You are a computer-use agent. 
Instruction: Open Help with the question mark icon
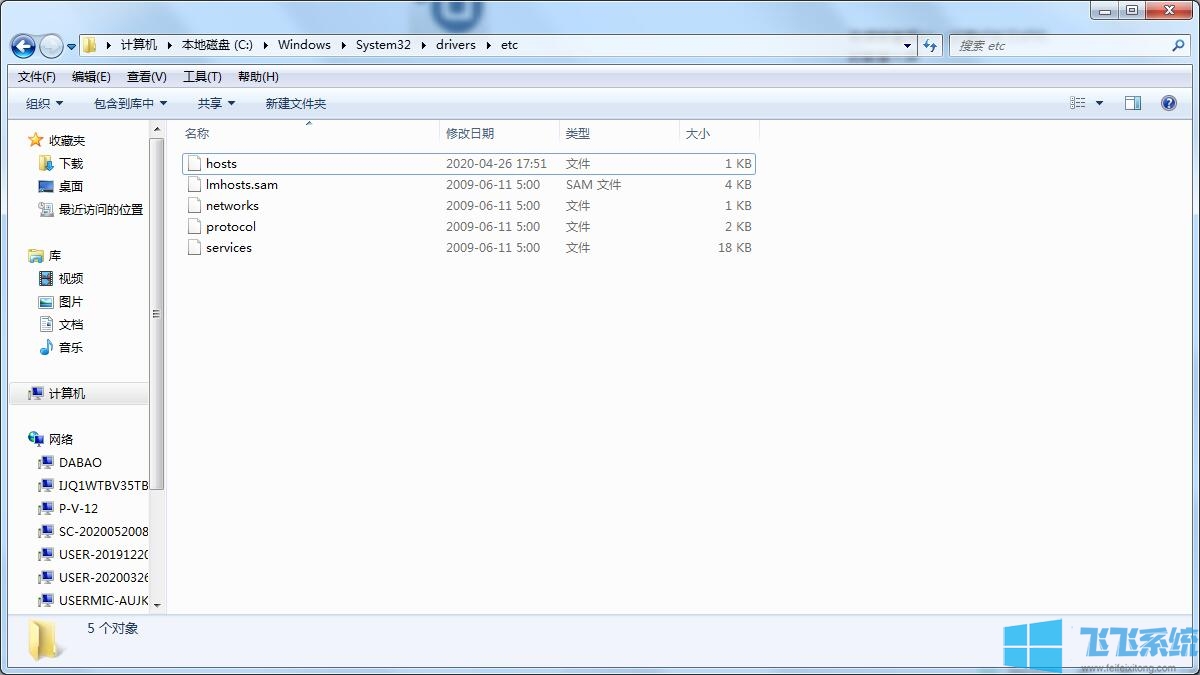[x=1169, y=102]
